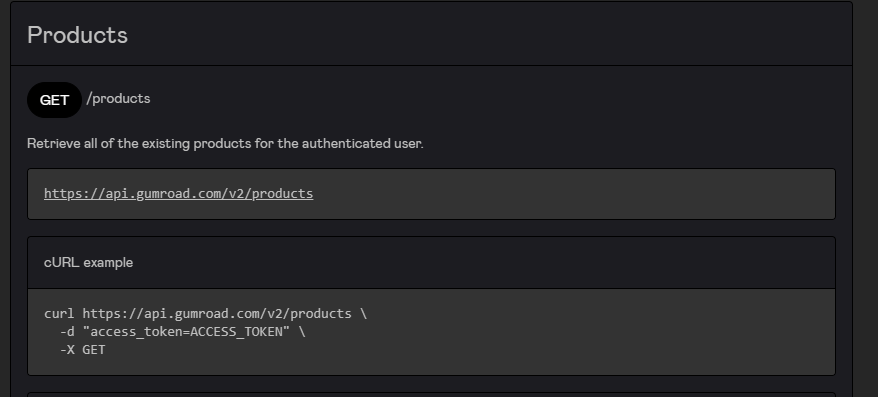
Task: Click blank space right of cURL example title
Action: 482,263
